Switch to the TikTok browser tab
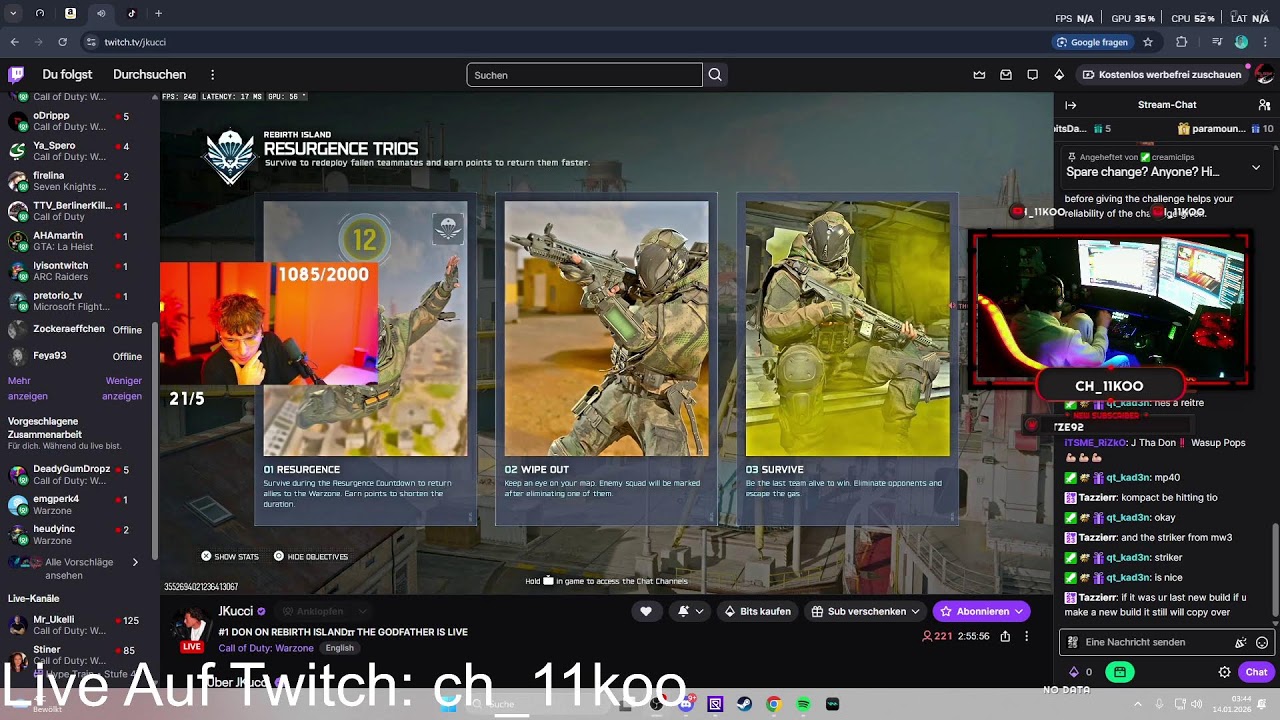 [x=132, y=13]
